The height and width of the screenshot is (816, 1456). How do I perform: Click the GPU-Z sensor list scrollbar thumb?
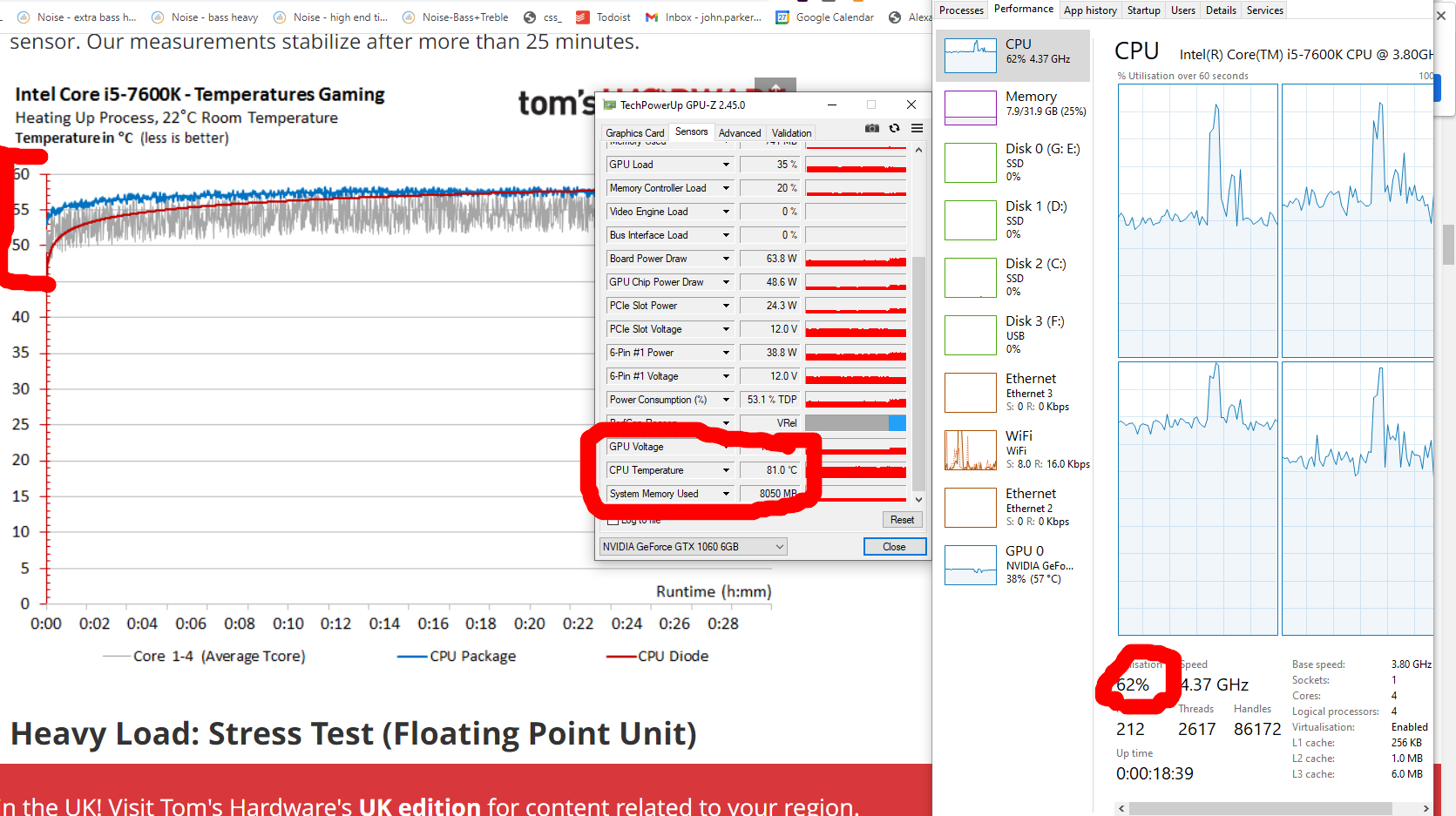click(x=918, y=373)
